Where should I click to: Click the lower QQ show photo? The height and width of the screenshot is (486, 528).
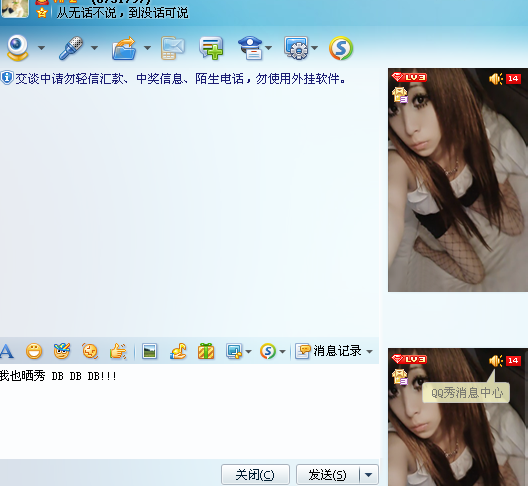[x=458, y=417]
